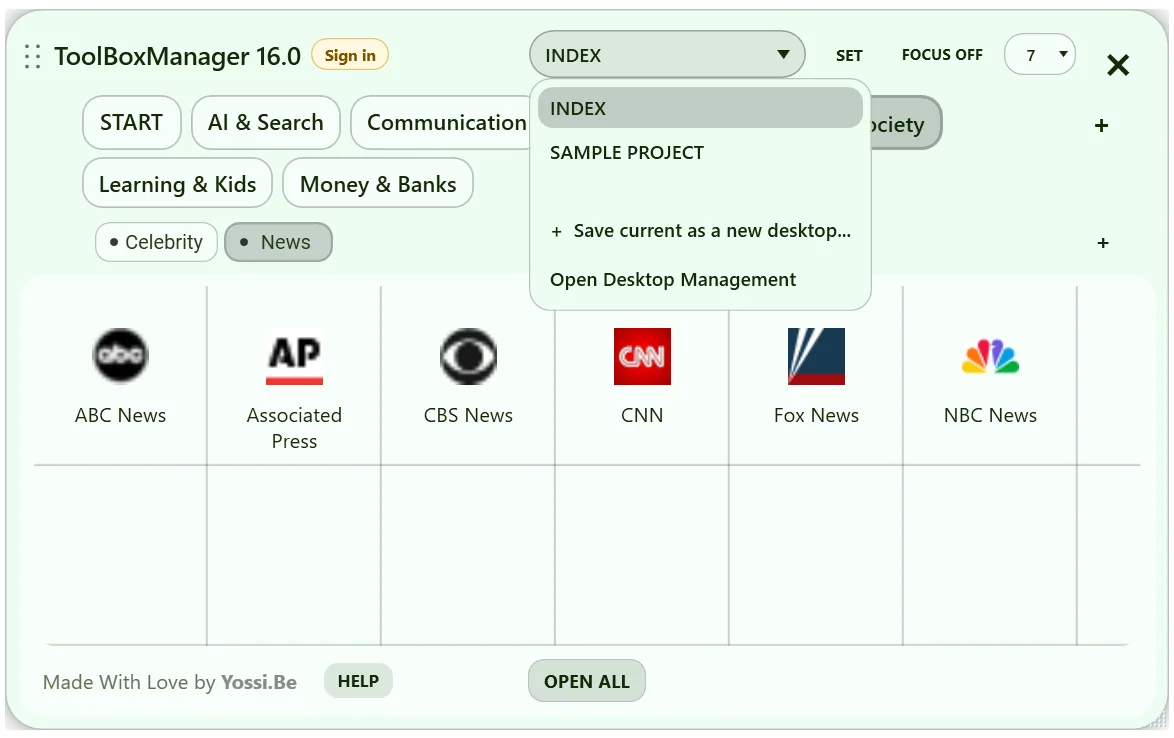1174x738 pixels.
Task: Click the OPEN ALL button
Action: point(587,681)
